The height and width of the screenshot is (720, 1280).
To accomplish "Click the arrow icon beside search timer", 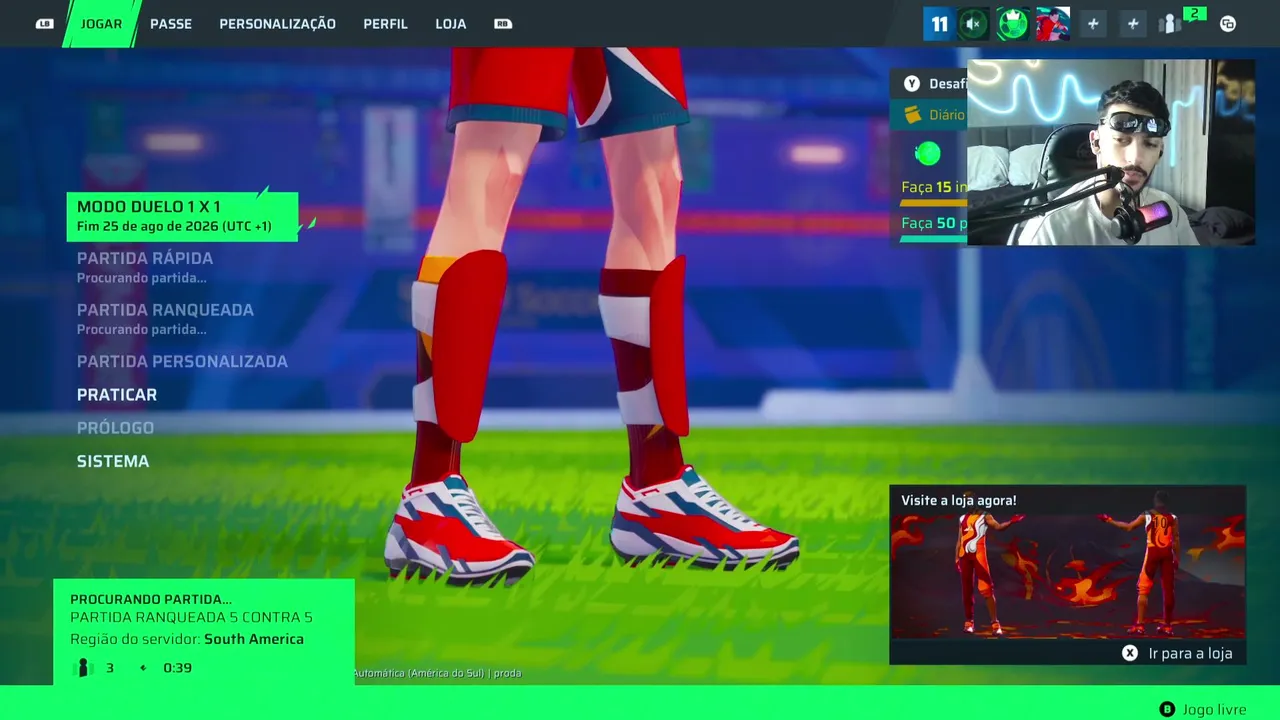I will [142, 668].
